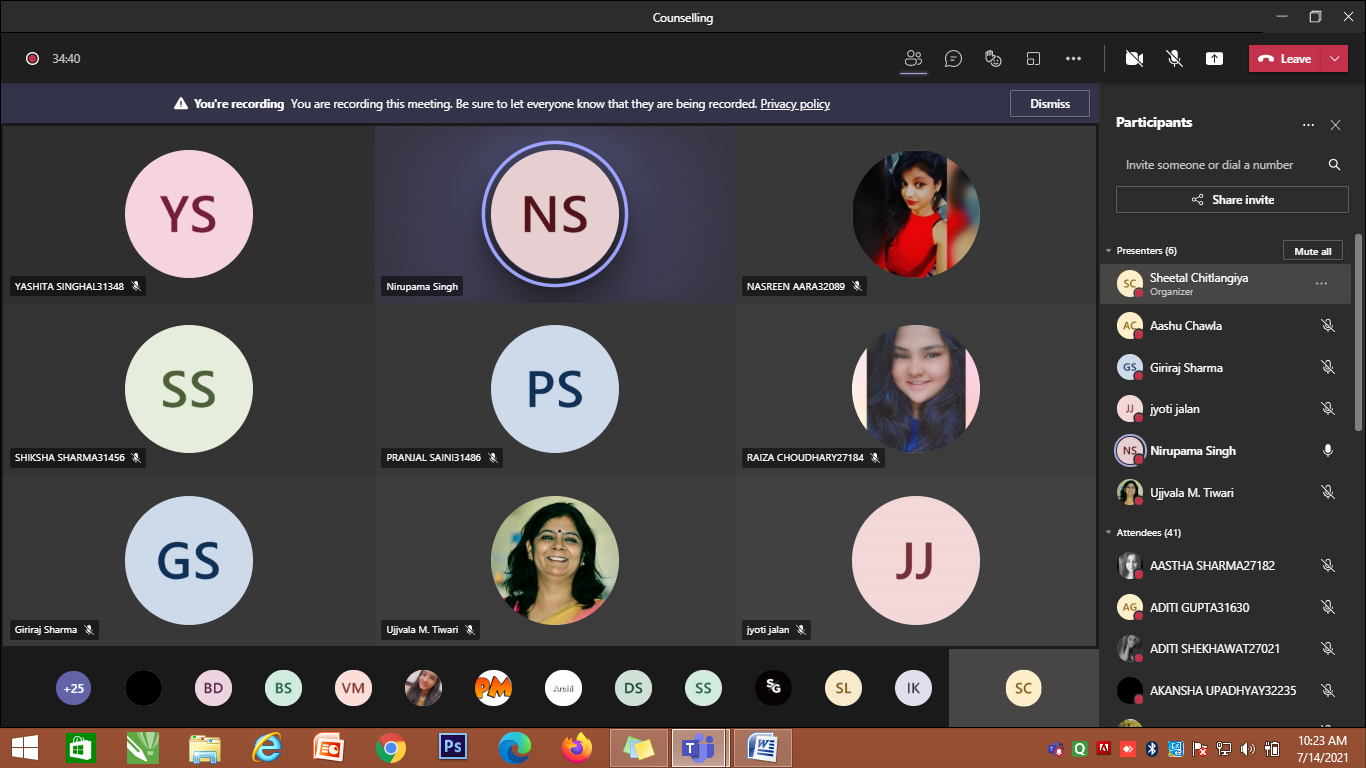The height and width of the screenshot is (768, 1366).
Task: Open More actions ellipsis in meeting toolbar
Action: click(x=1073, y=59)
